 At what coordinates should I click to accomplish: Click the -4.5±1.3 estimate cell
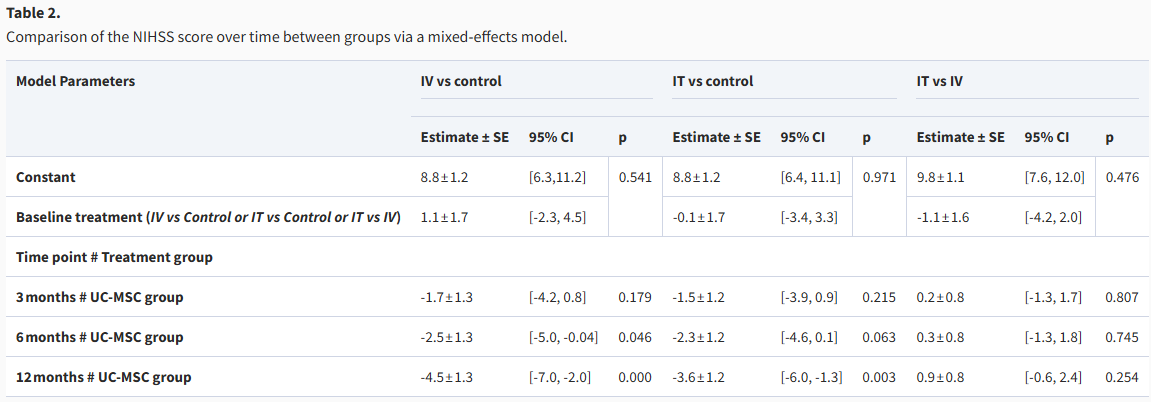447,377
